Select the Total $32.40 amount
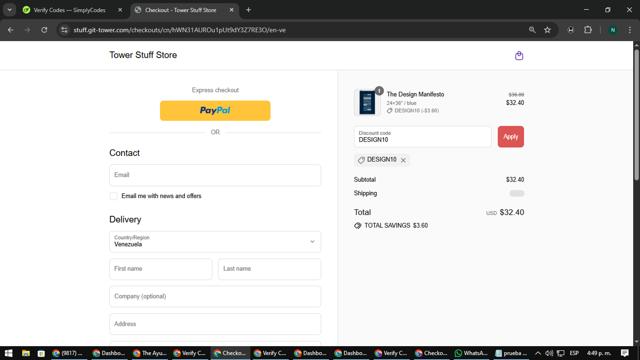The height and width of the screenshot is (360, 640). 512,212
